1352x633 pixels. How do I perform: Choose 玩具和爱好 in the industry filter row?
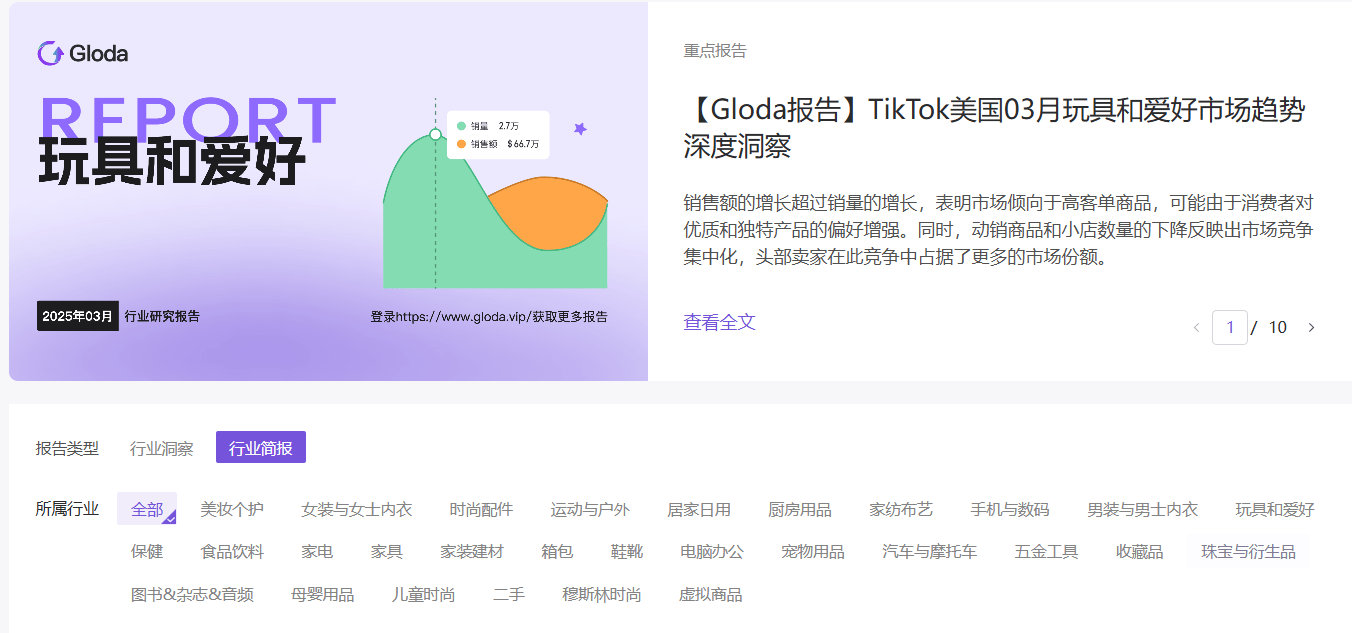[x=1275, y=509]
